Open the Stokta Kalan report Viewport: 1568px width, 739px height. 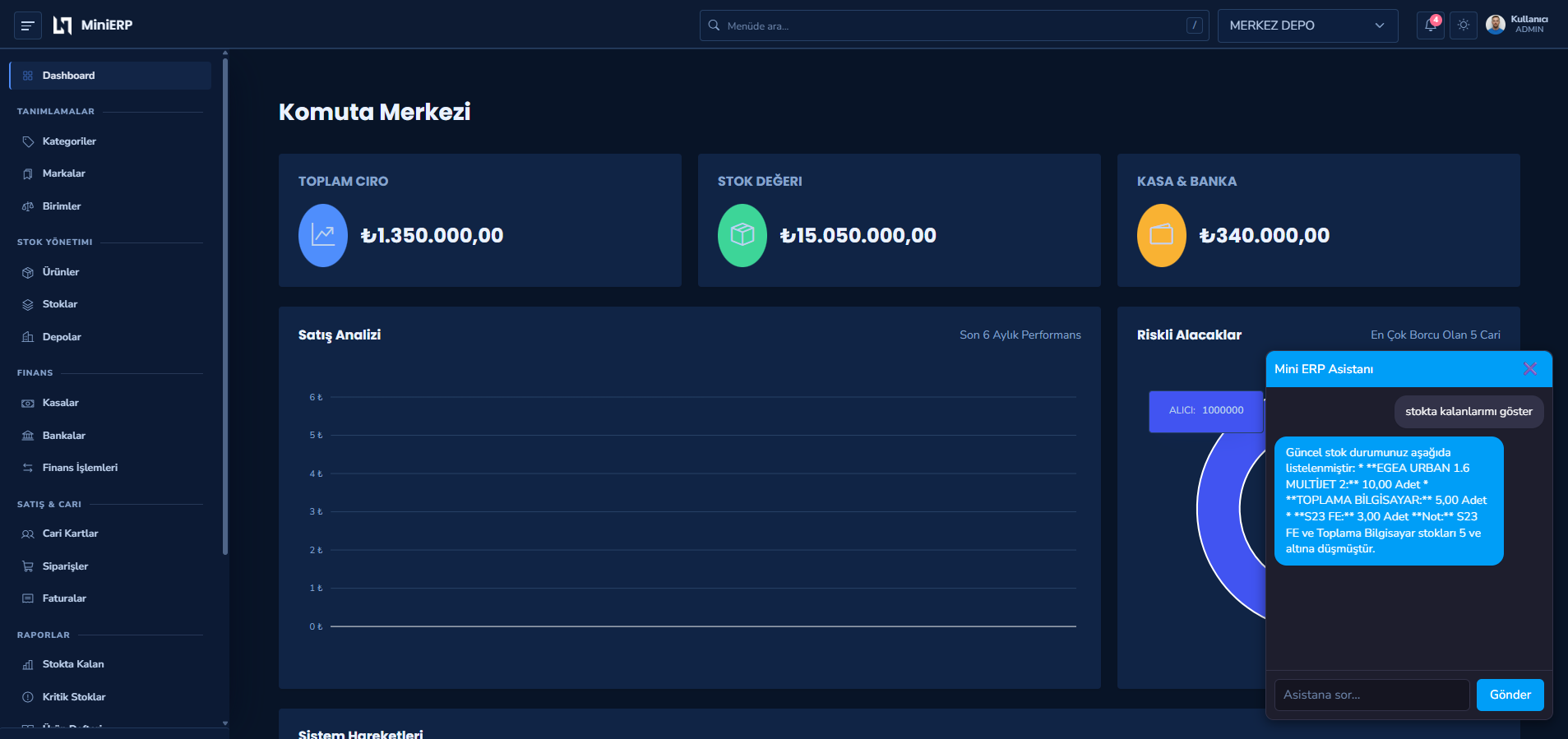(x=110, y=664)
